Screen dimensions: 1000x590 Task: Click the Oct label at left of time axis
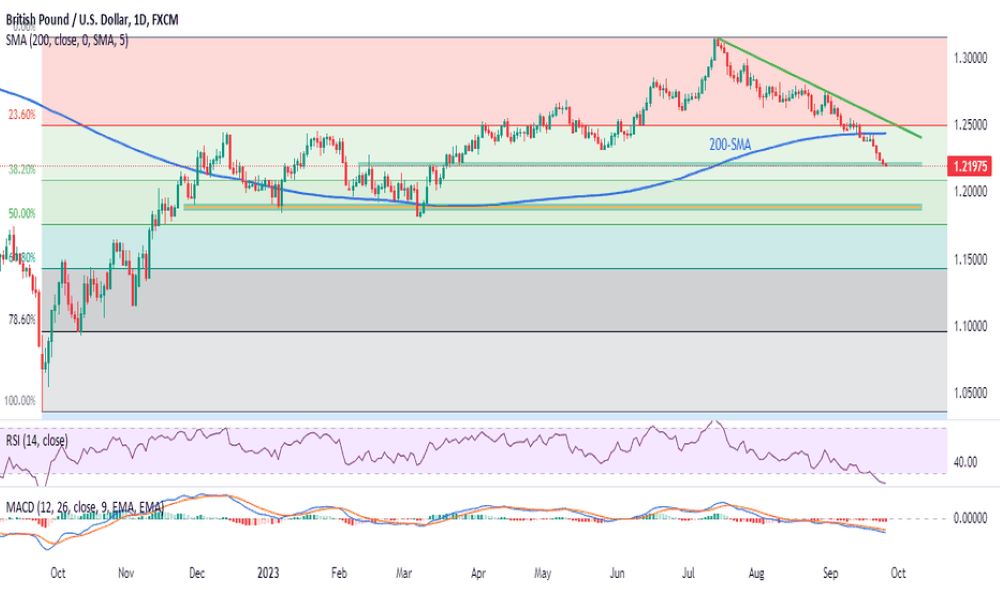click(57, 573)
